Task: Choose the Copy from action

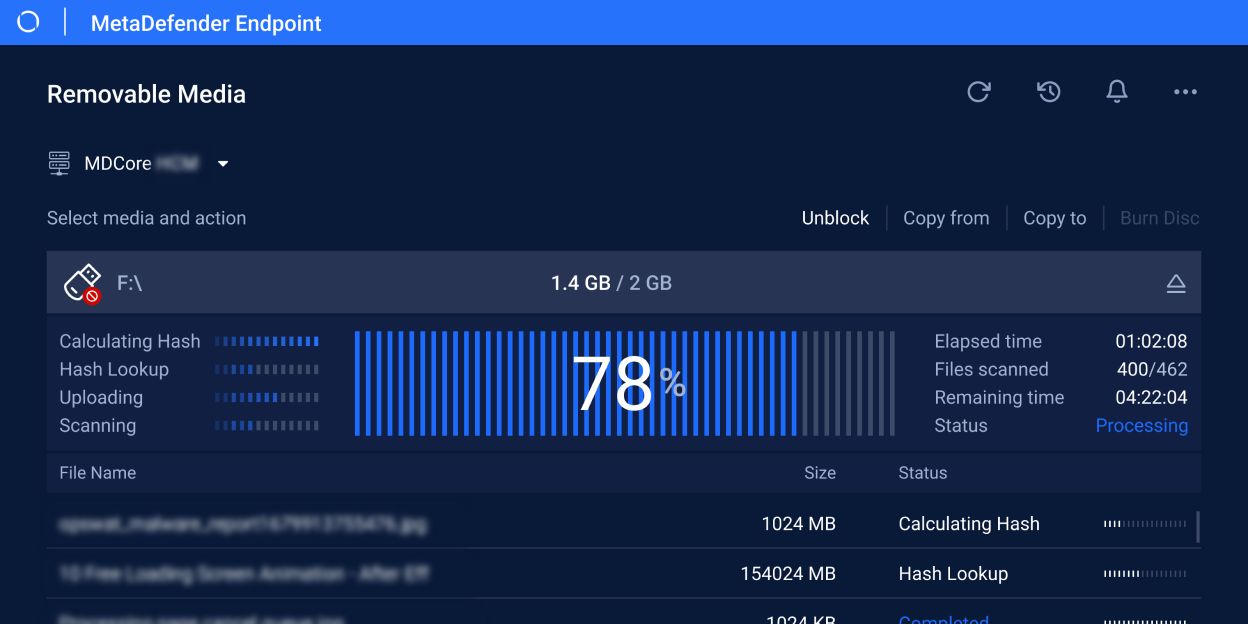Action: click(x=946, y=218)
